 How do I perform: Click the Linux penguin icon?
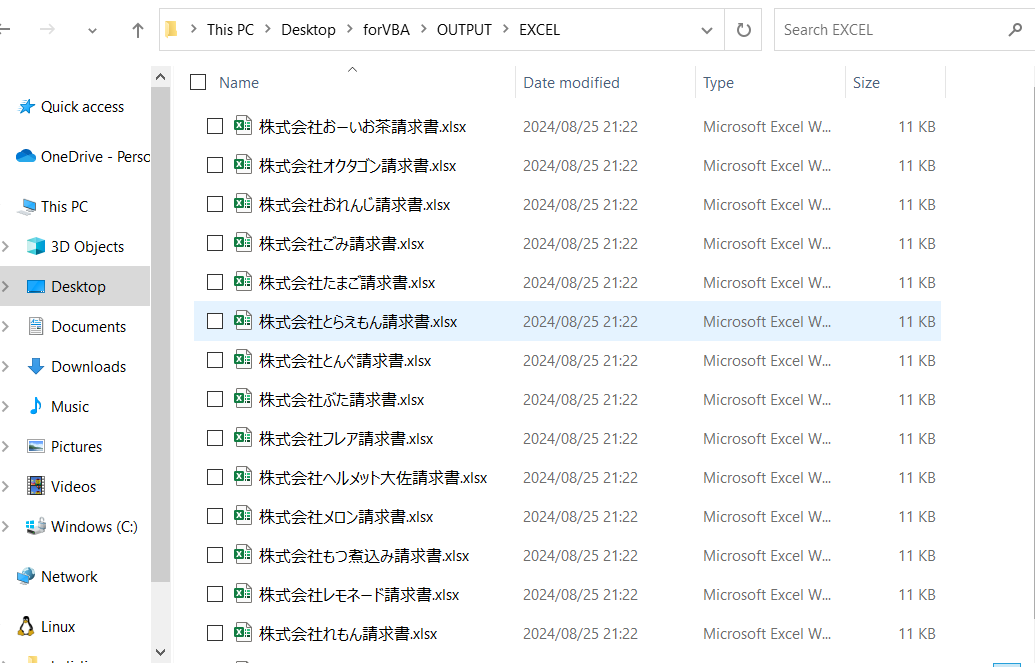(26, 626)
